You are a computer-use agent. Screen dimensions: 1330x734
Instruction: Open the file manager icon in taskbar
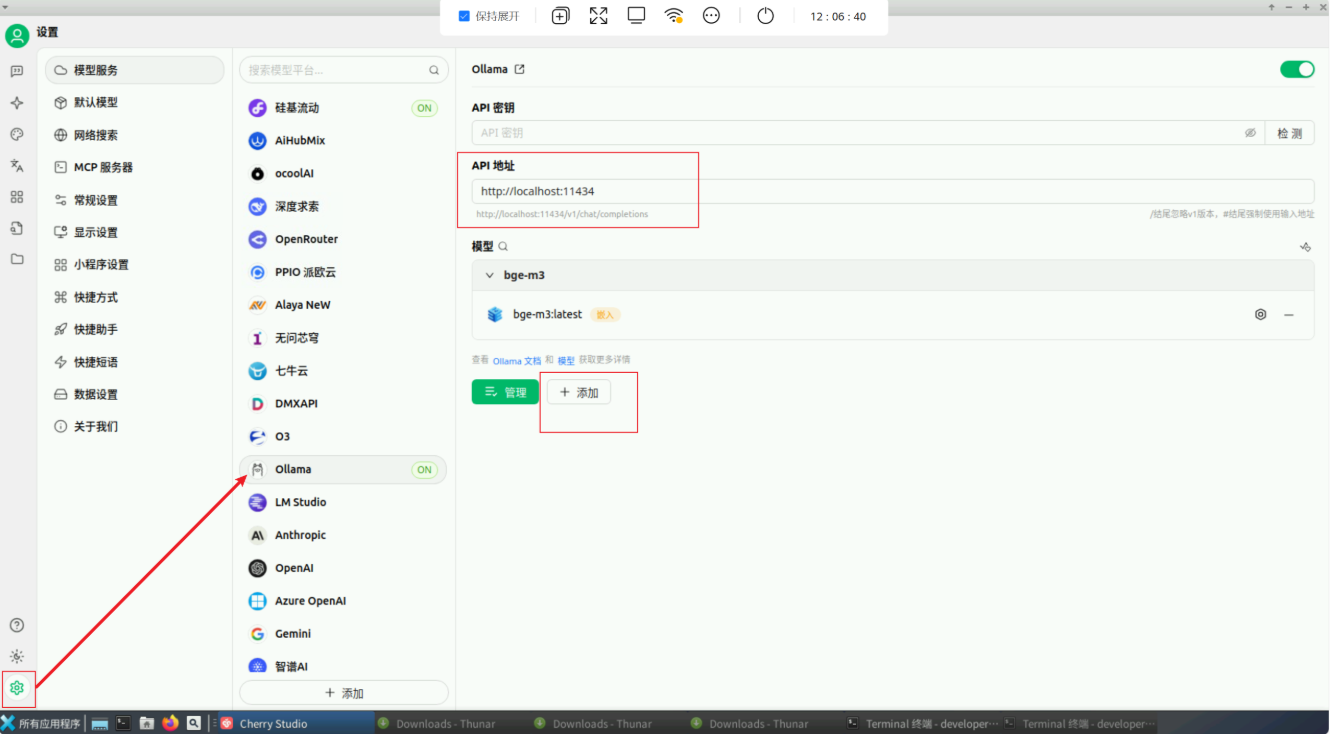[147, 723]
